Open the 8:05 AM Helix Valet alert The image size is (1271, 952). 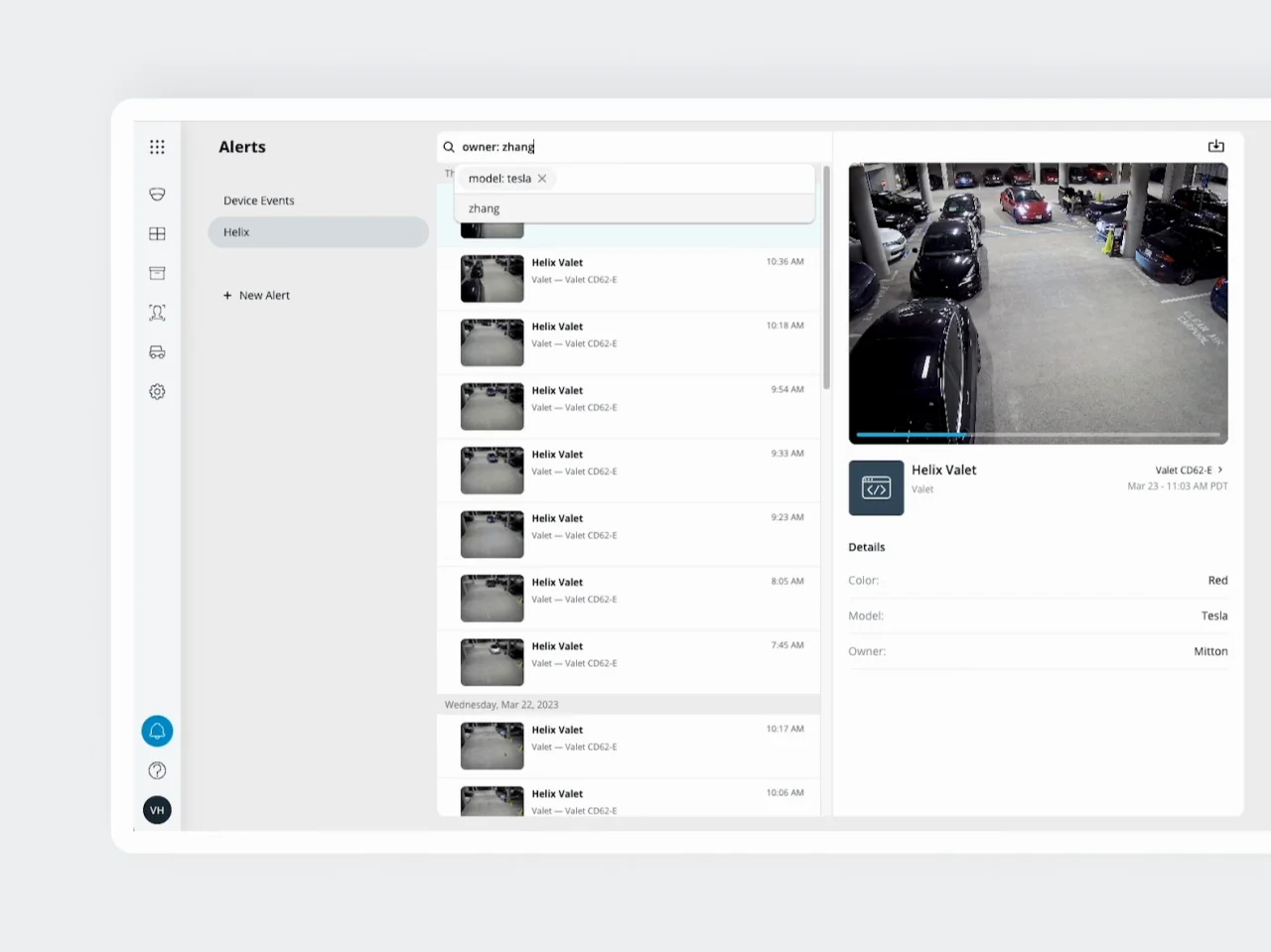point(629,599)
